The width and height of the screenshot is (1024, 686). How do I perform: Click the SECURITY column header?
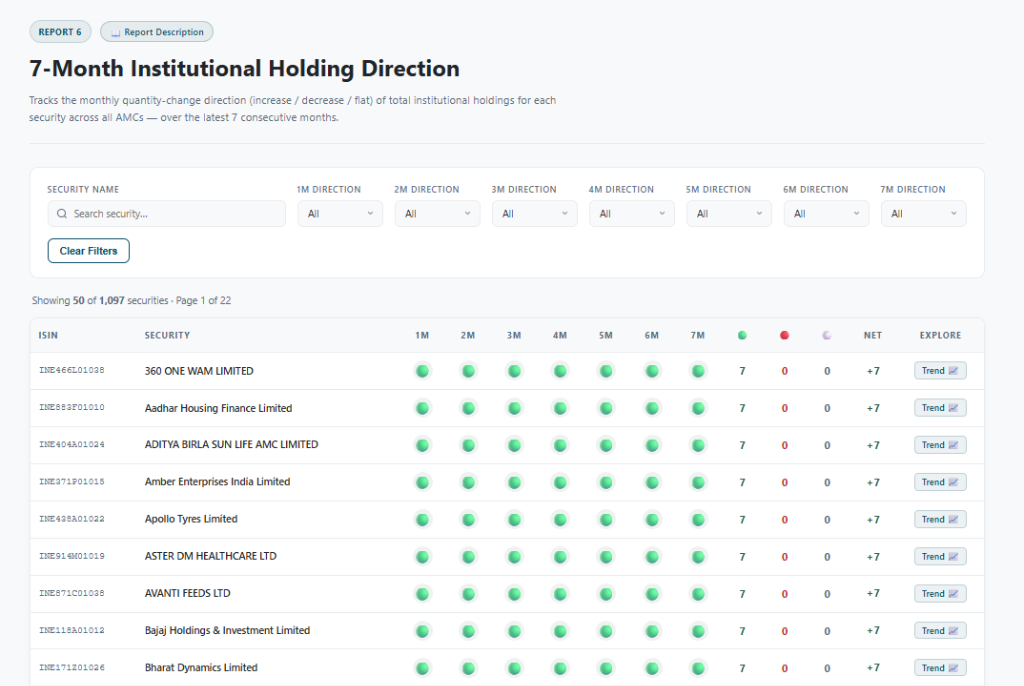pyautogui.click(x=167, y=335)
